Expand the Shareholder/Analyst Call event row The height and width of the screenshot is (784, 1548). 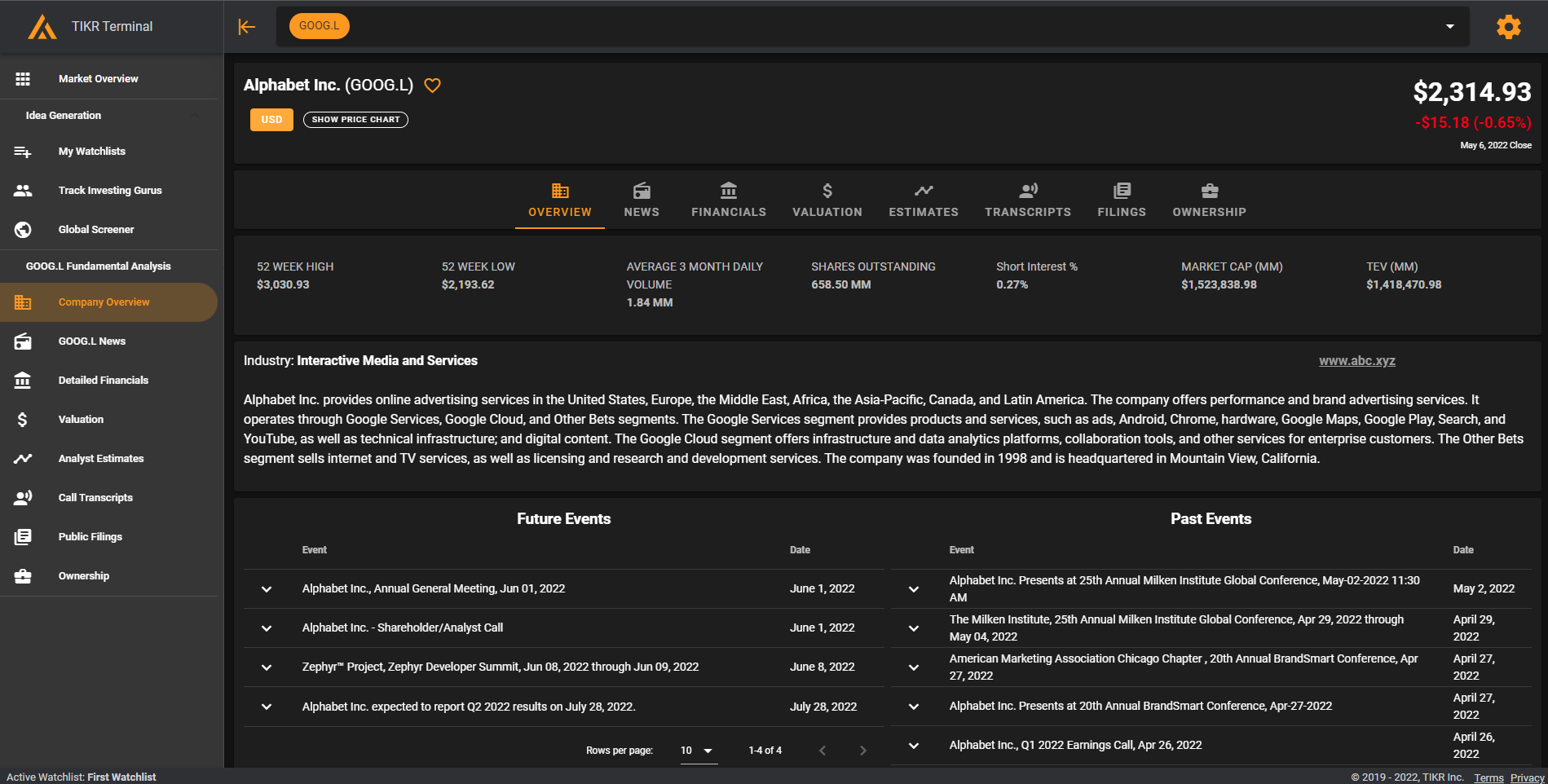[x=267, y=628]
